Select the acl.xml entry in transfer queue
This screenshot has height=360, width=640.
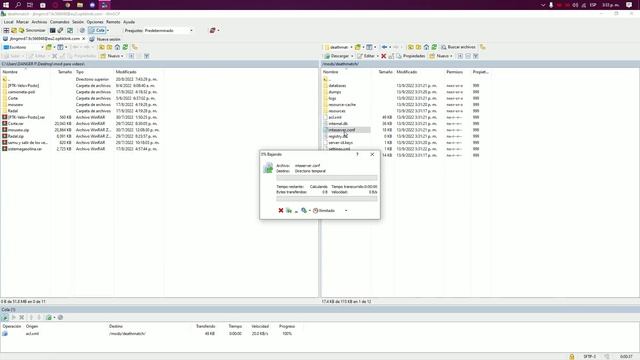click(32, 334)
